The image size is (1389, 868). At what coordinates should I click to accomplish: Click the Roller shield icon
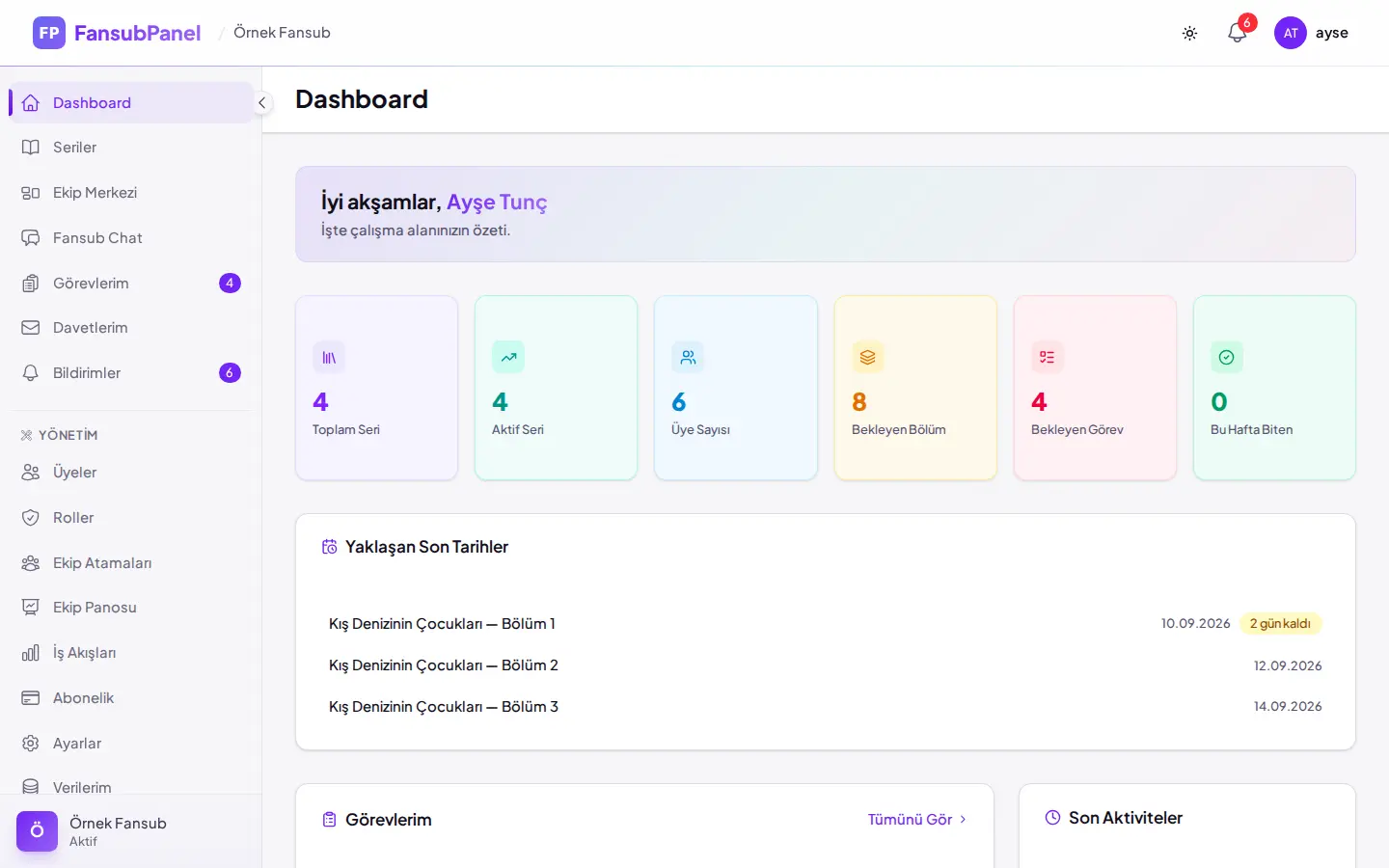coord(31,518)
